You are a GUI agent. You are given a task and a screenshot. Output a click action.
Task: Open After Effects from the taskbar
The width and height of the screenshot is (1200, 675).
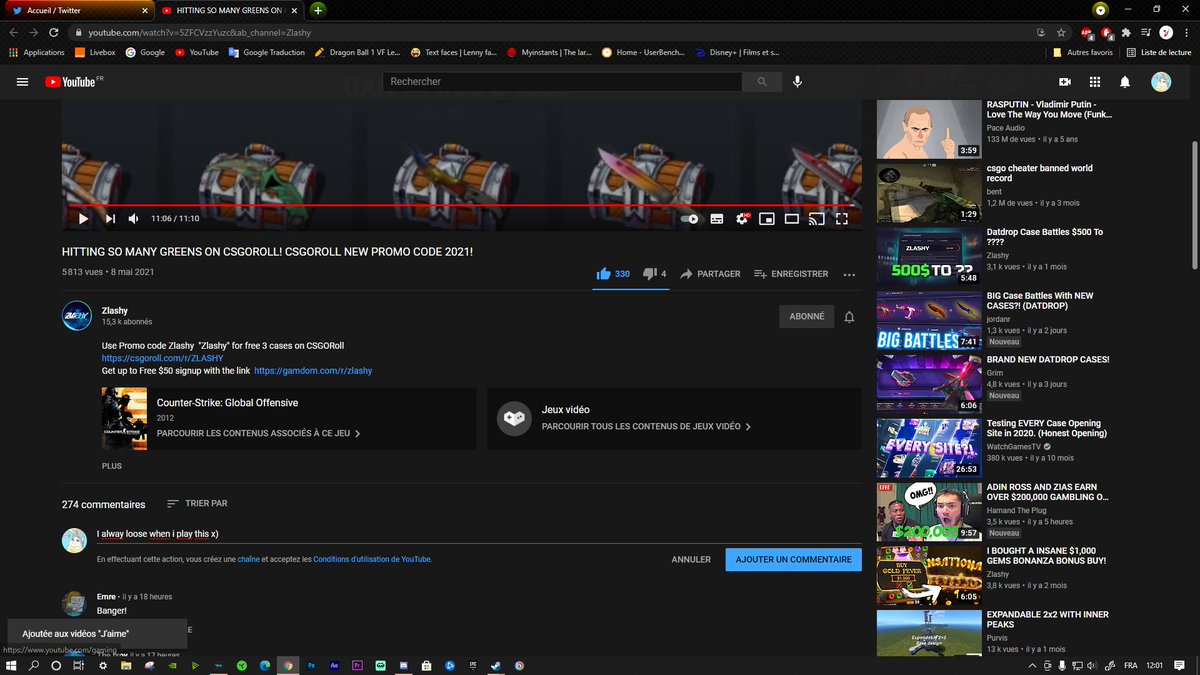[334, 665]
